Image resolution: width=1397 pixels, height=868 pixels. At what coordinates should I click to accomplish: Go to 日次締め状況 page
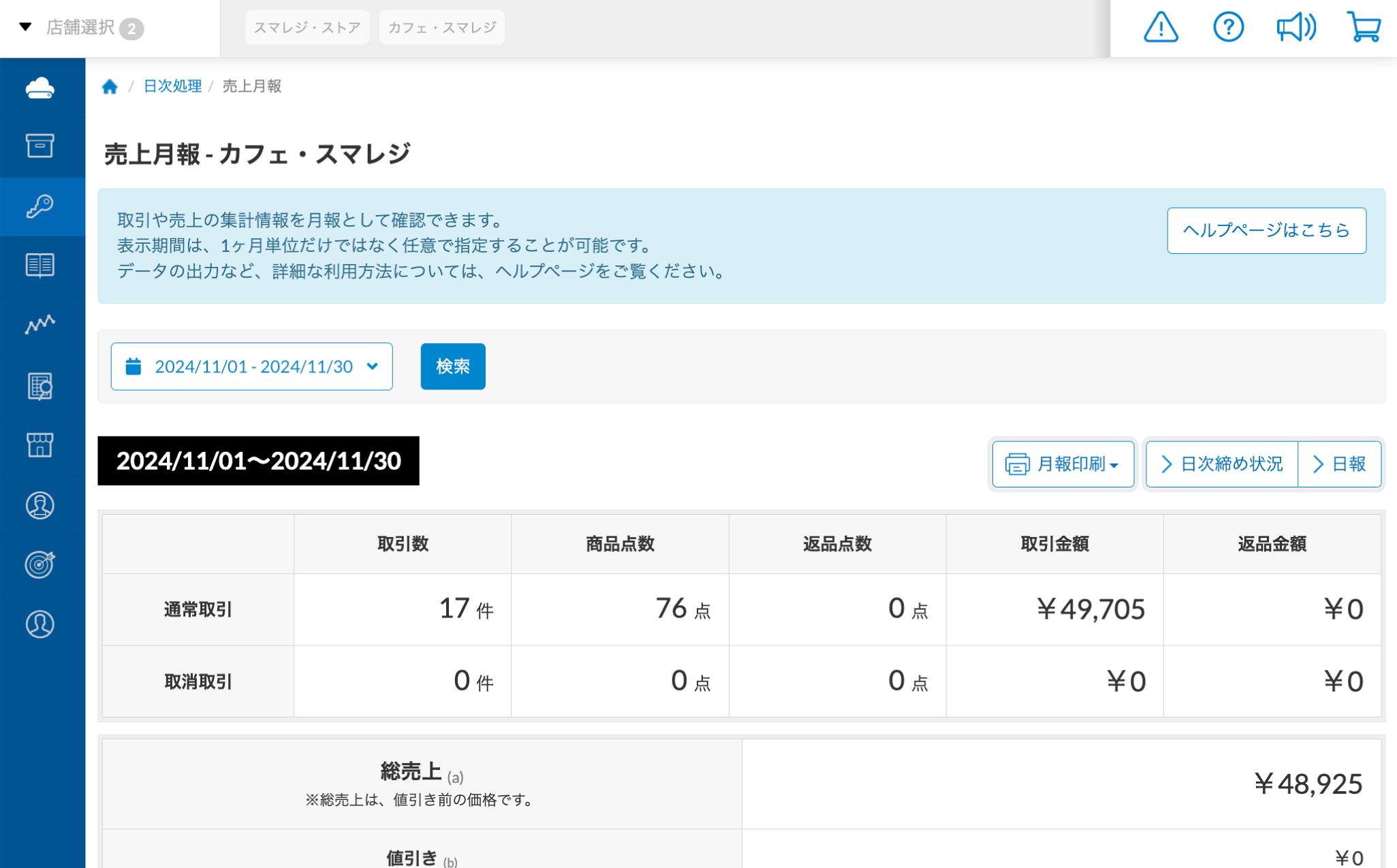pyautogui.click(x=1222, y=464)
